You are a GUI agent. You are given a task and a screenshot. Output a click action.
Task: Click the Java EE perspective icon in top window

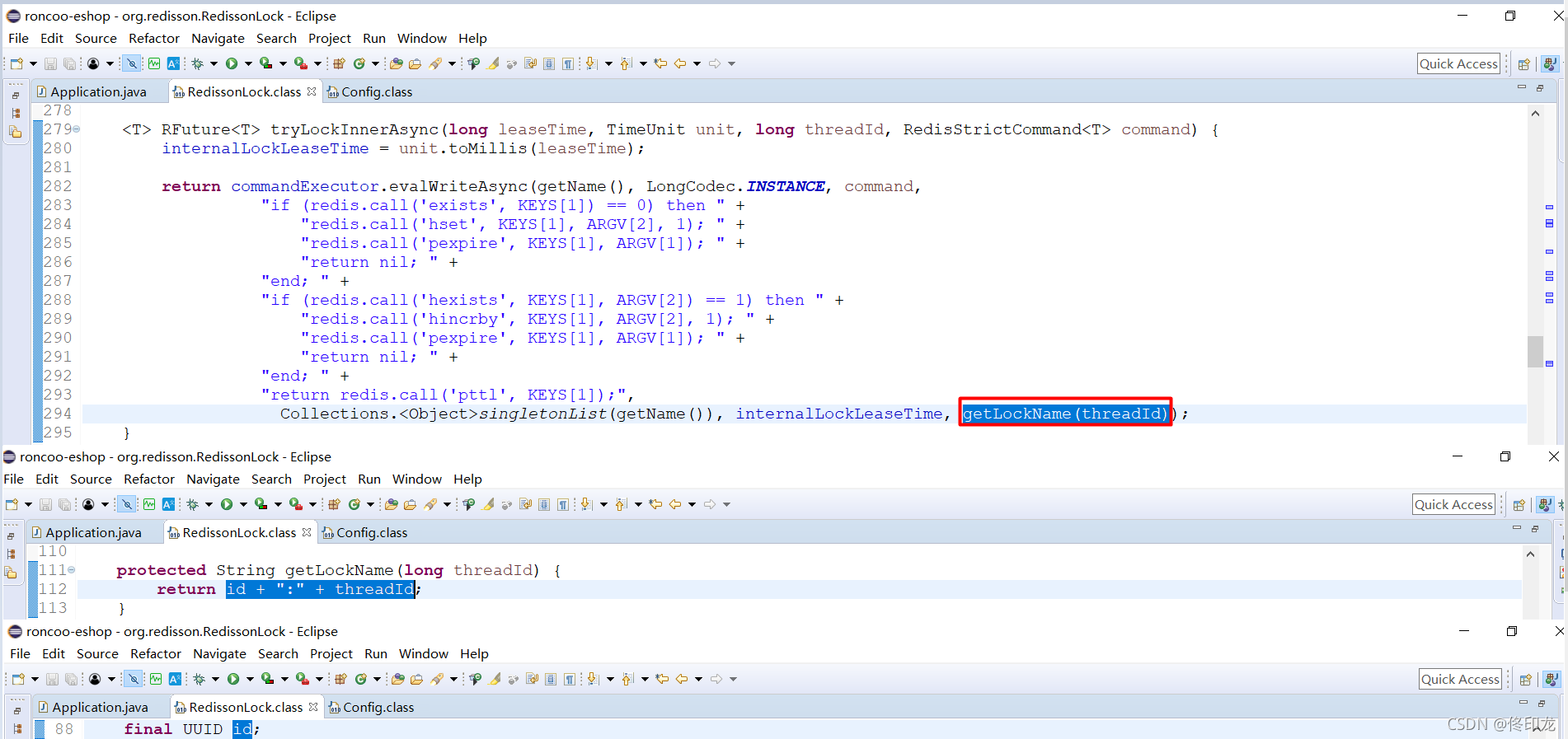(x=1550, y=64)
